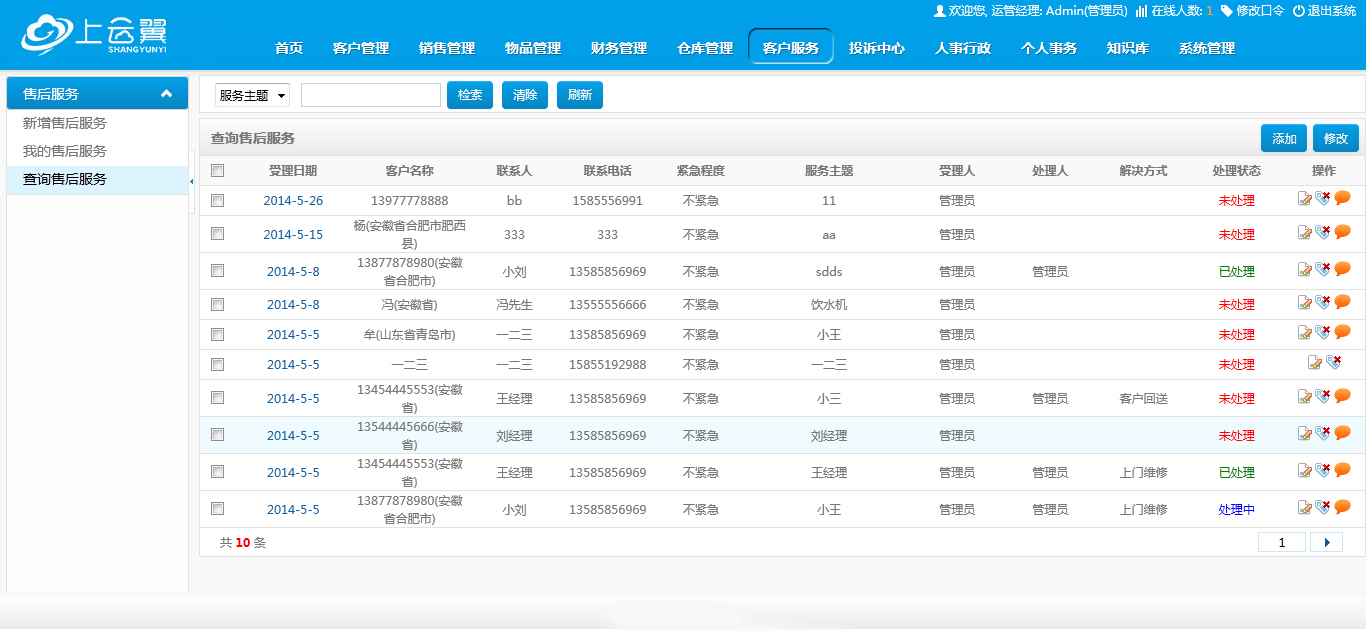Tick the select-all checkbox in the table header
1366x631 pixels.
(217, 171)
